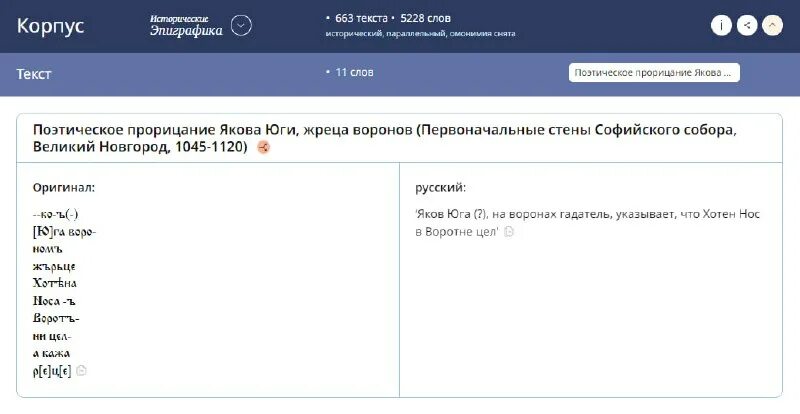Image resolution: width=800 pixels, height=414 pixels.
Task: Click the first line '--ко-ъ(-)' in original
Action: pyautogui.click(x=56, y=214)
